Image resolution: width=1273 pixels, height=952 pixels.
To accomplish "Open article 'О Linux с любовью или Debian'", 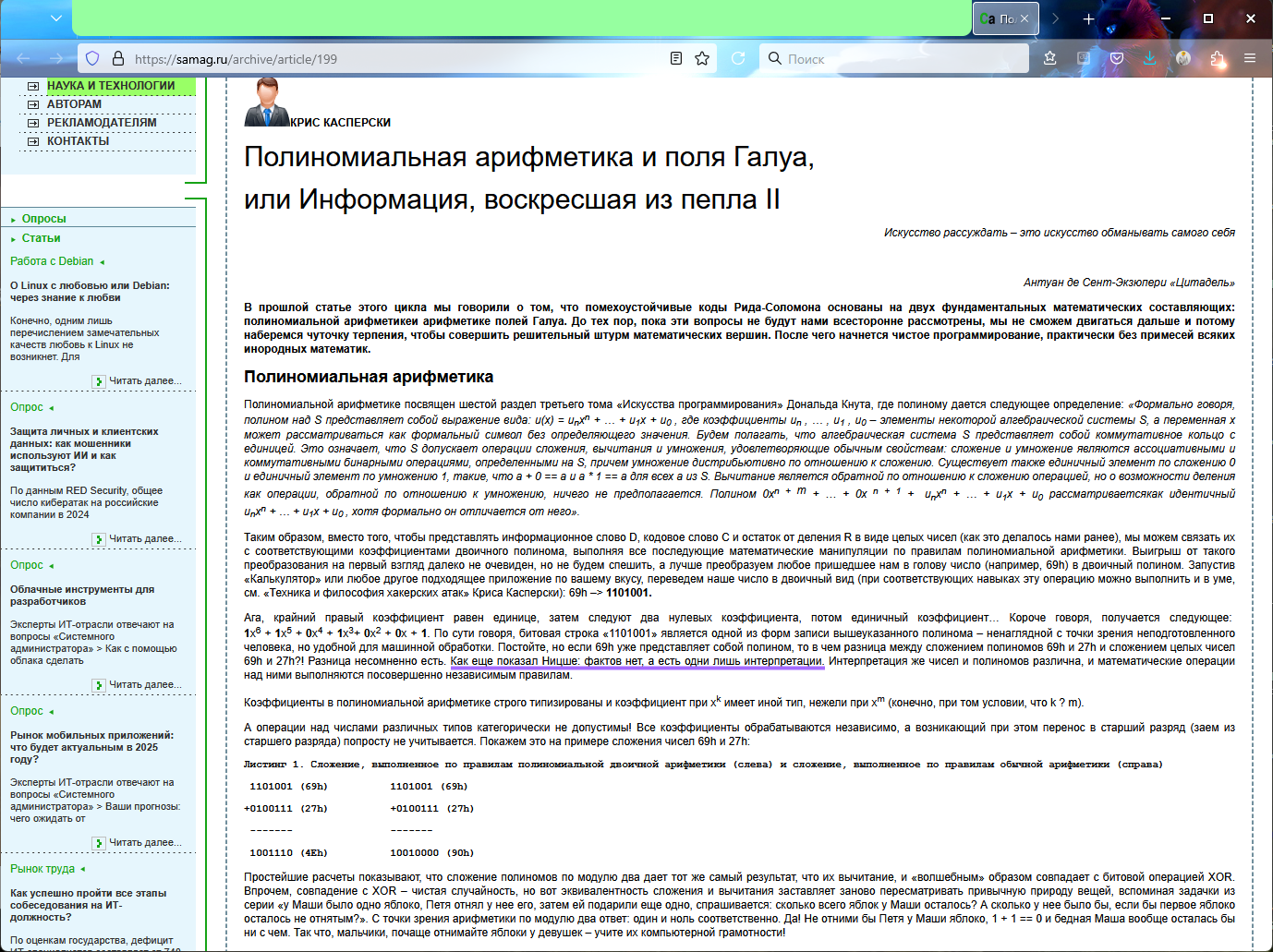I will pos(90,292).
